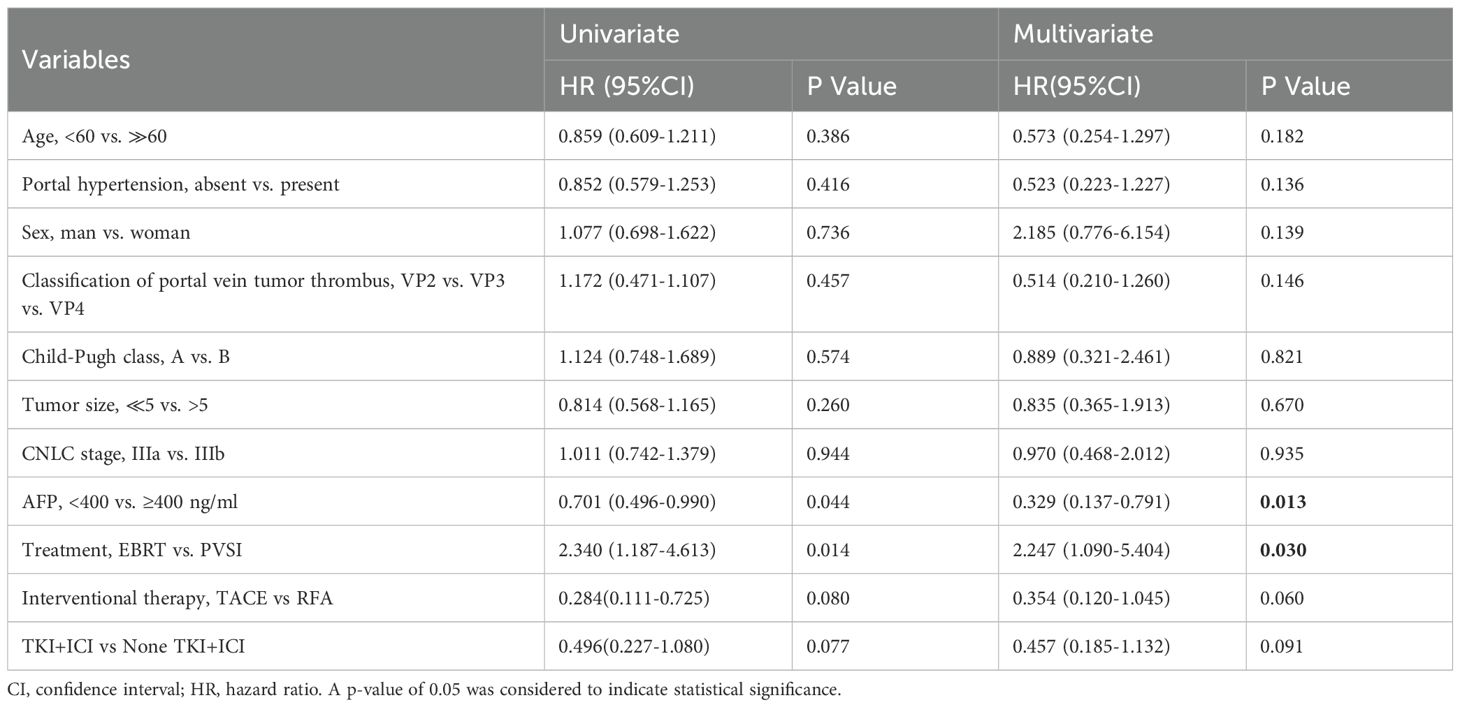Click the bold 0.030 P value
The height and width of the screenshot is (707, 1460).
coord(1282,549)
